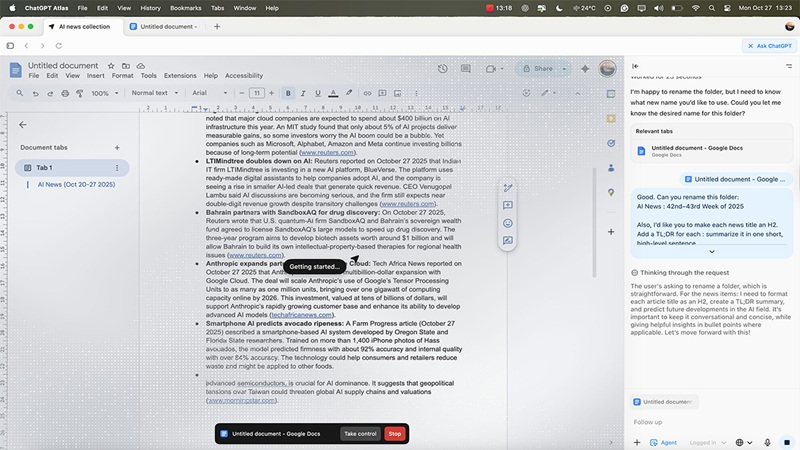This screenshot has height=450, width=800.
Task: Pick text color with the A swatch
Action: [x=333, y=93]
